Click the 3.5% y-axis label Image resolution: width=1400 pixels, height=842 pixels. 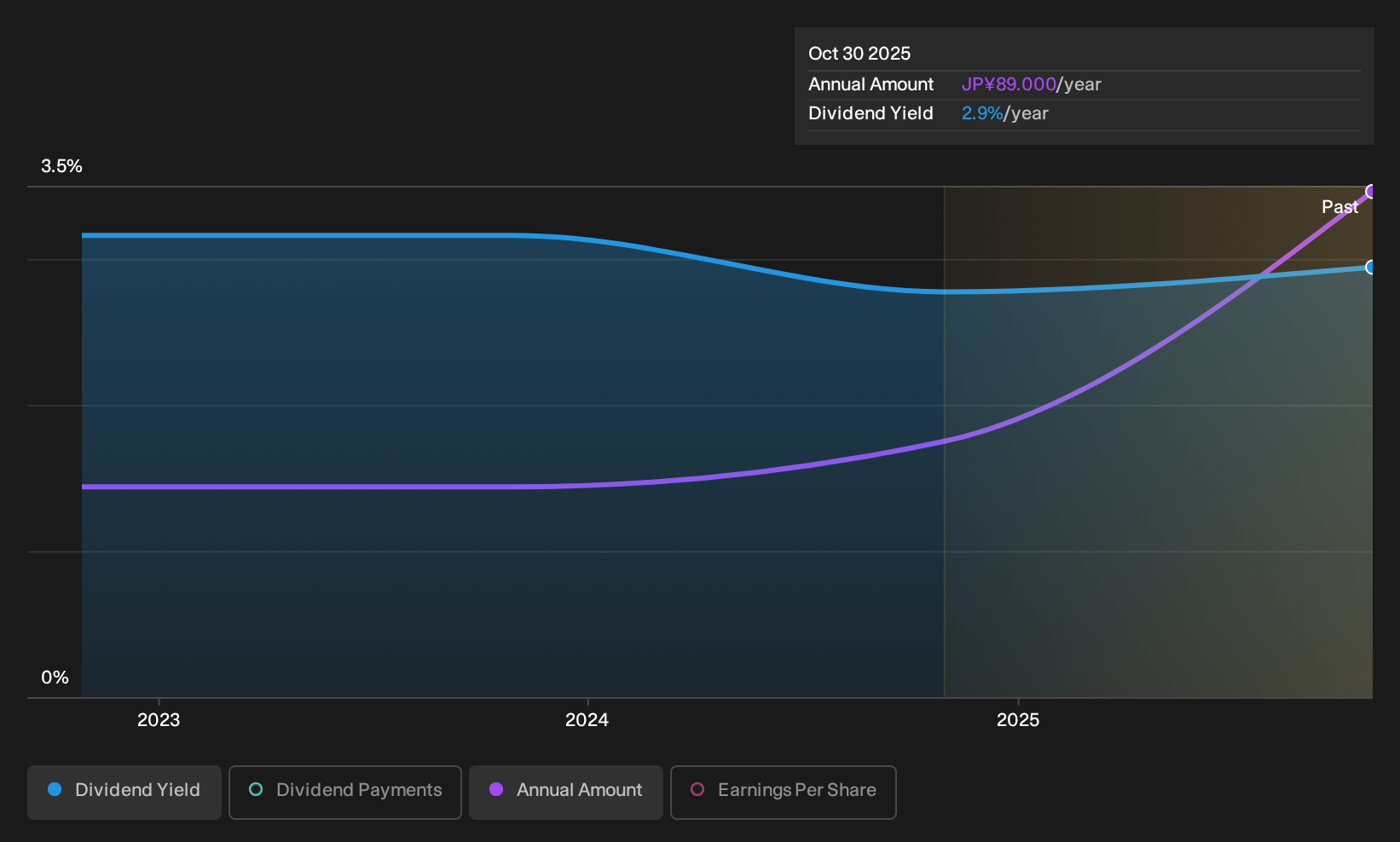61,166
